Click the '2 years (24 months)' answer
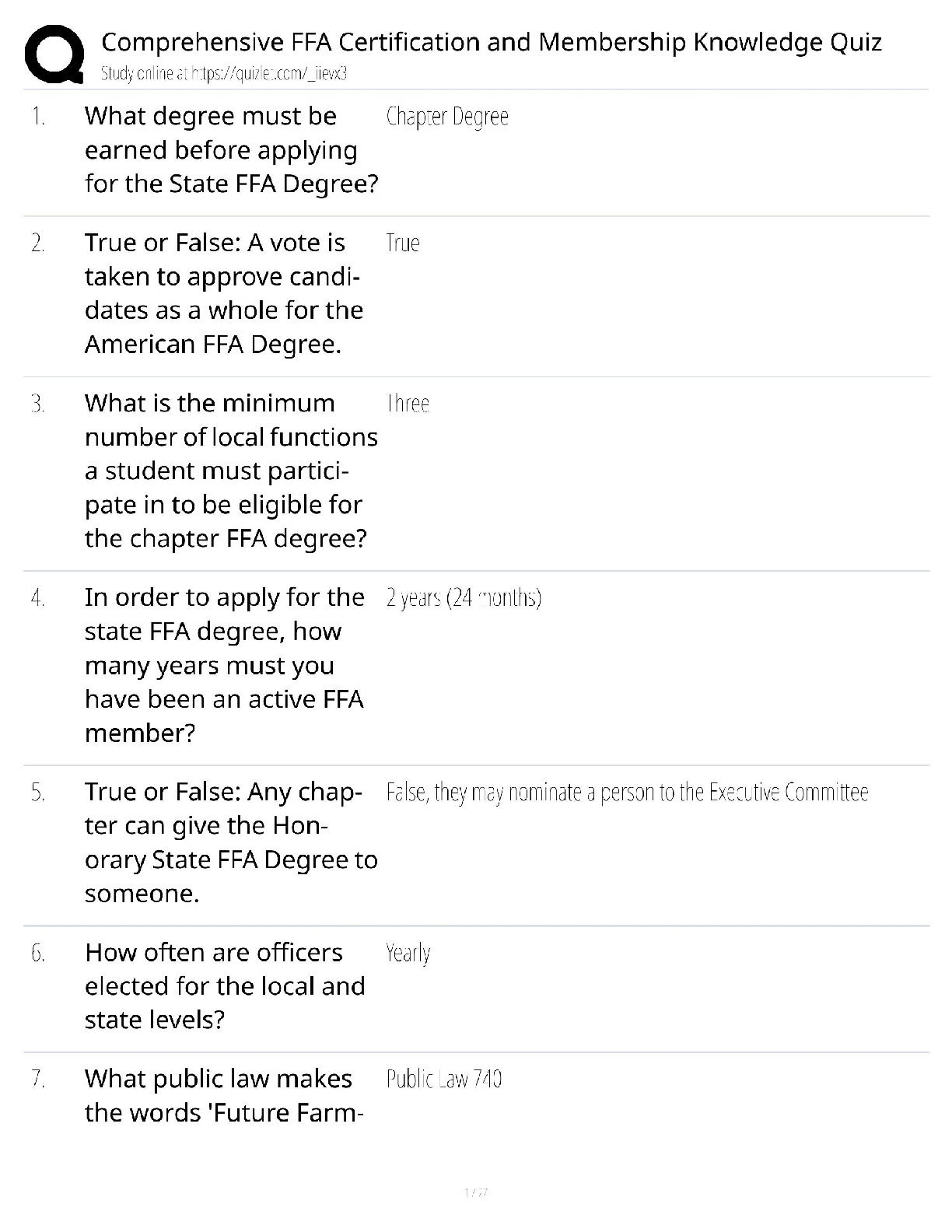The height and width of the screenshot is (1232, 952). tap(464, 598)
